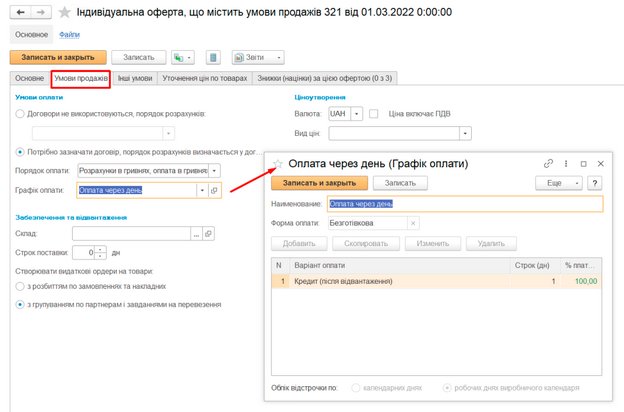Expand the Звіти reports dropdown

tap(278, 58)
